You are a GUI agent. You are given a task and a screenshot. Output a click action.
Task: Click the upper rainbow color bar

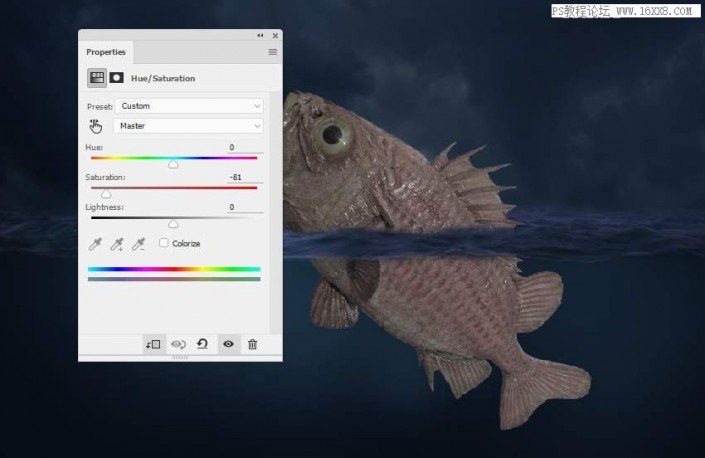tap(174, 269)
